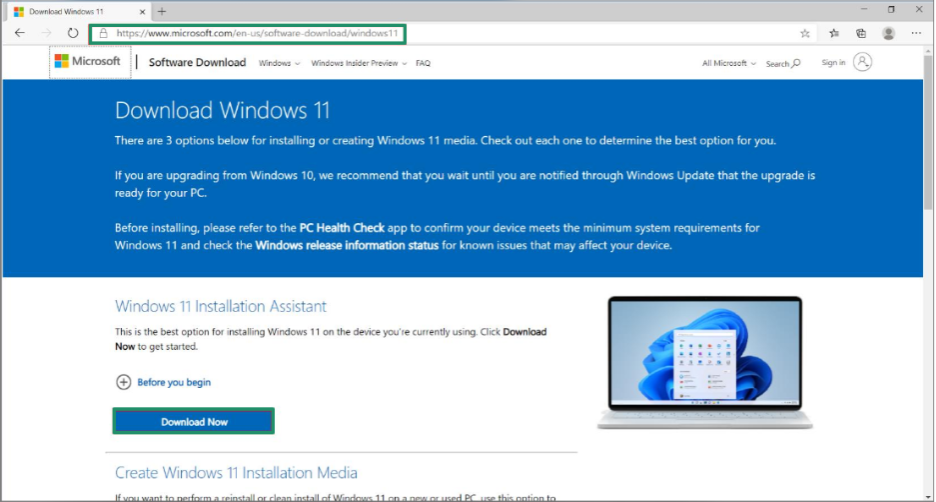The image size is (936, 502).
Task: Open the browser Settings and more menu
Action: [916, 33]
